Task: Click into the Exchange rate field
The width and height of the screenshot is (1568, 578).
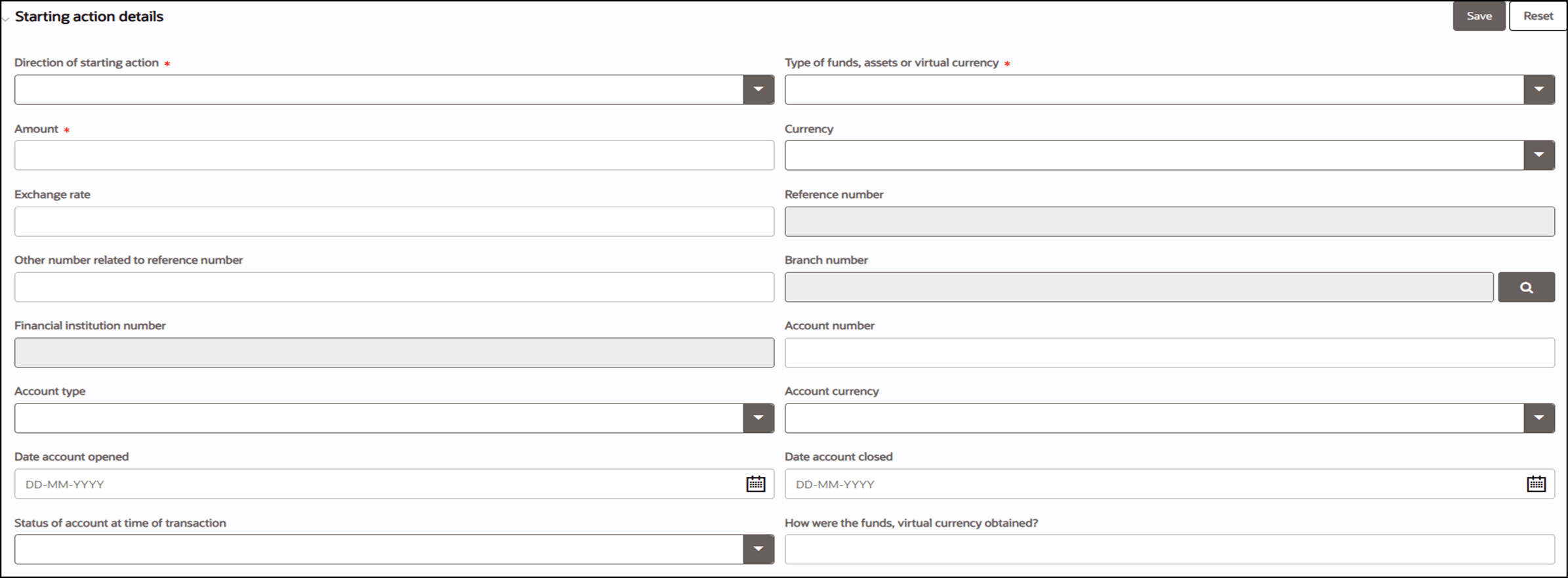Action: (x=394, y=221)
